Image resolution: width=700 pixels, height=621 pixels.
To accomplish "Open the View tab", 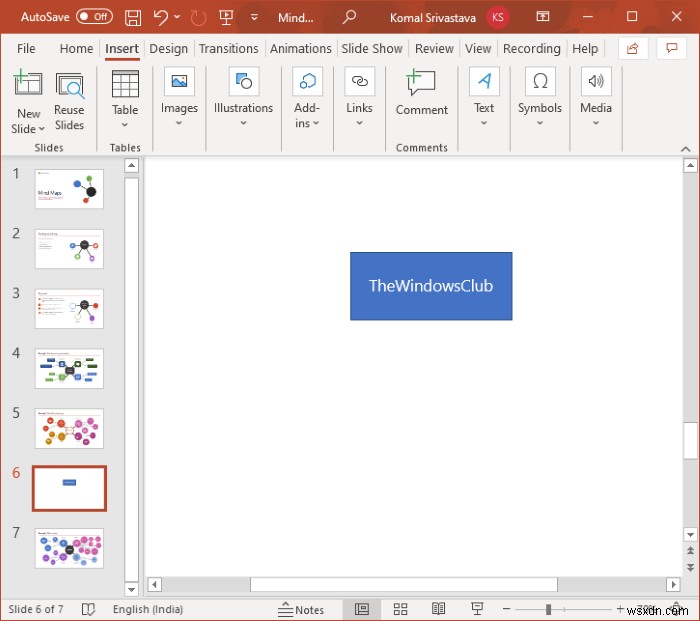I will 478,48.
